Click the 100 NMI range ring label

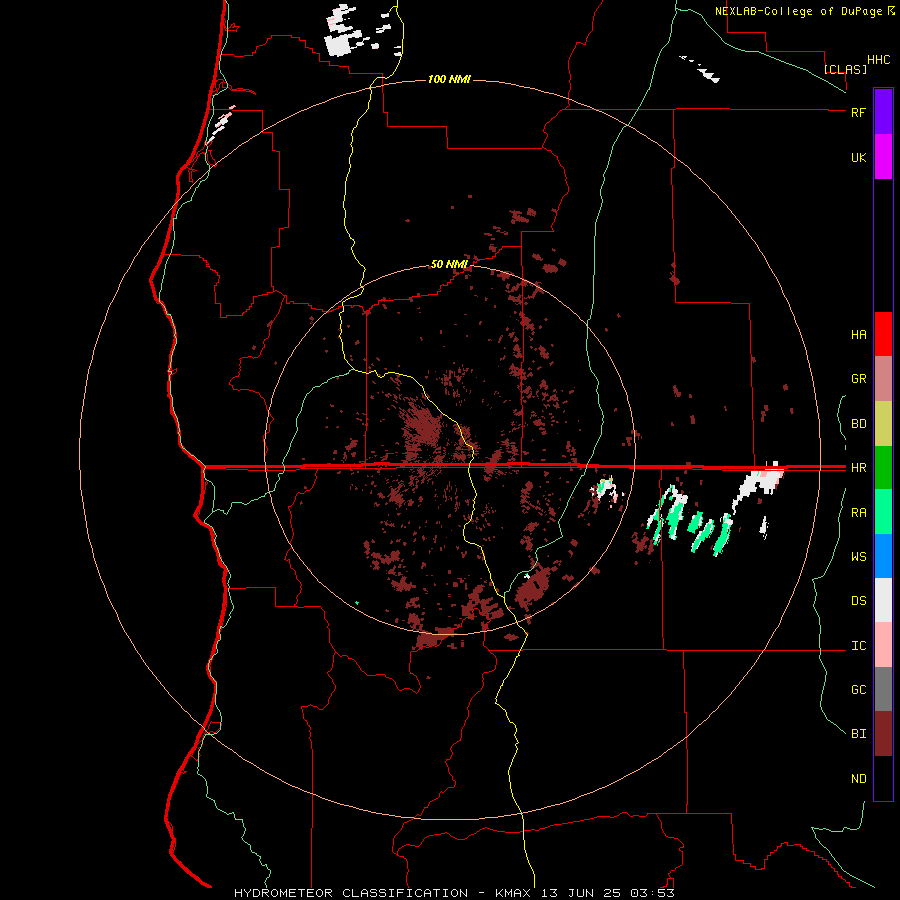pos(449,79)
